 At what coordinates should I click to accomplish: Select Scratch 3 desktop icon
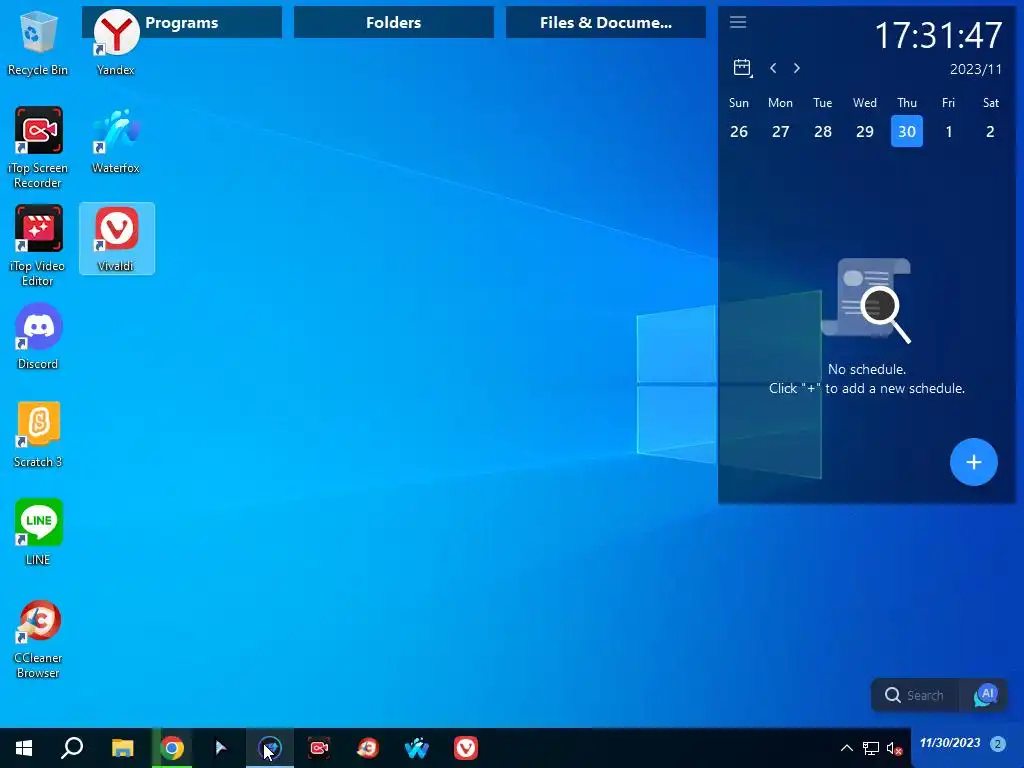click(38, 435)
